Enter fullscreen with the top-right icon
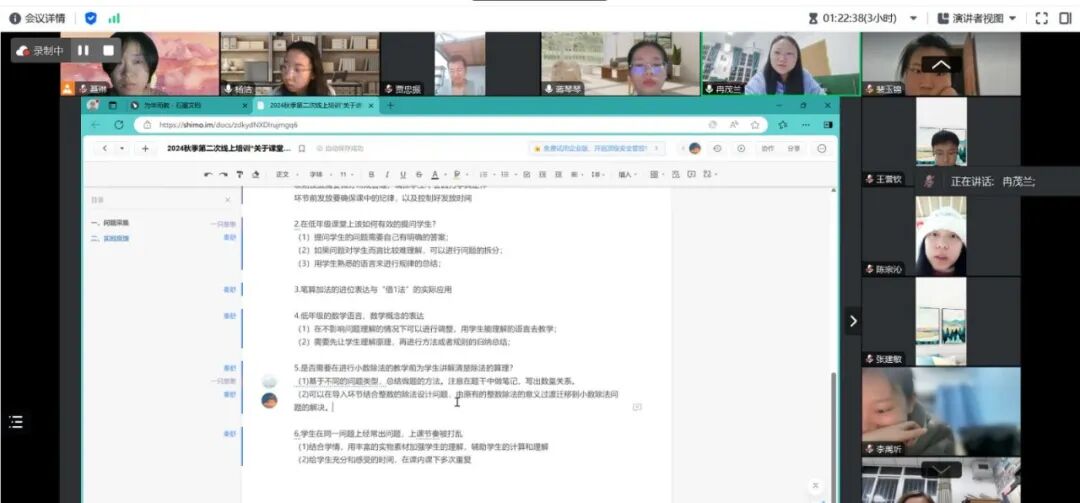 (x=1041, y=19)
